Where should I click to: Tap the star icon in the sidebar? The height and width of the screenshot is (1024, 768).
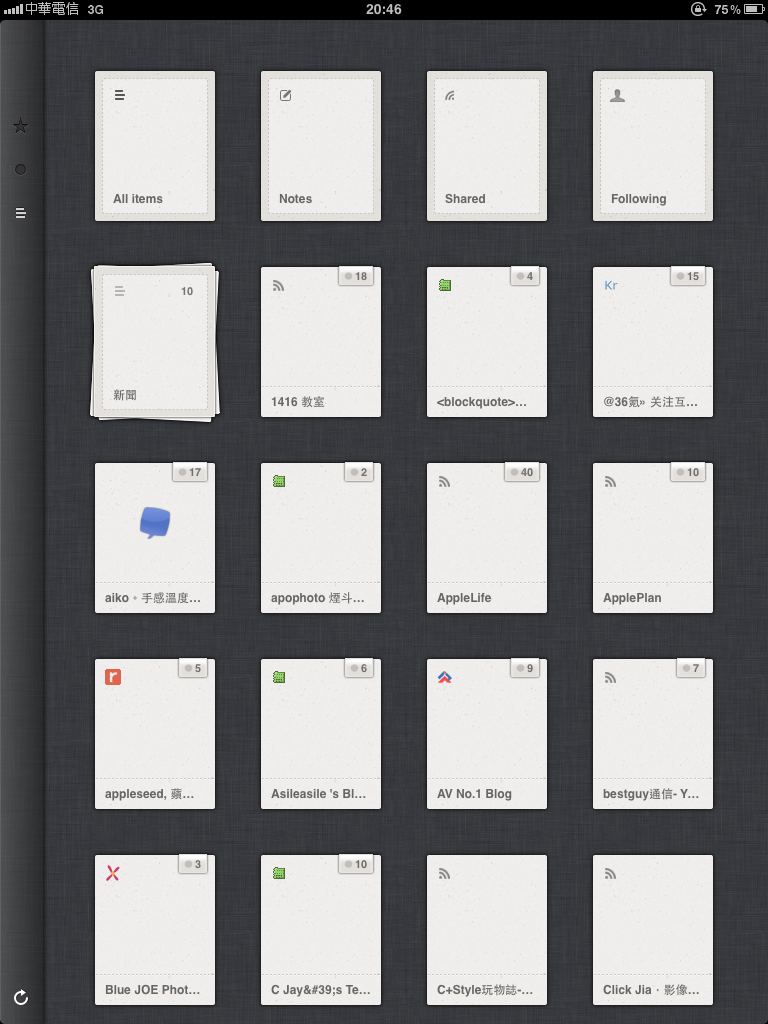[20, 126]
